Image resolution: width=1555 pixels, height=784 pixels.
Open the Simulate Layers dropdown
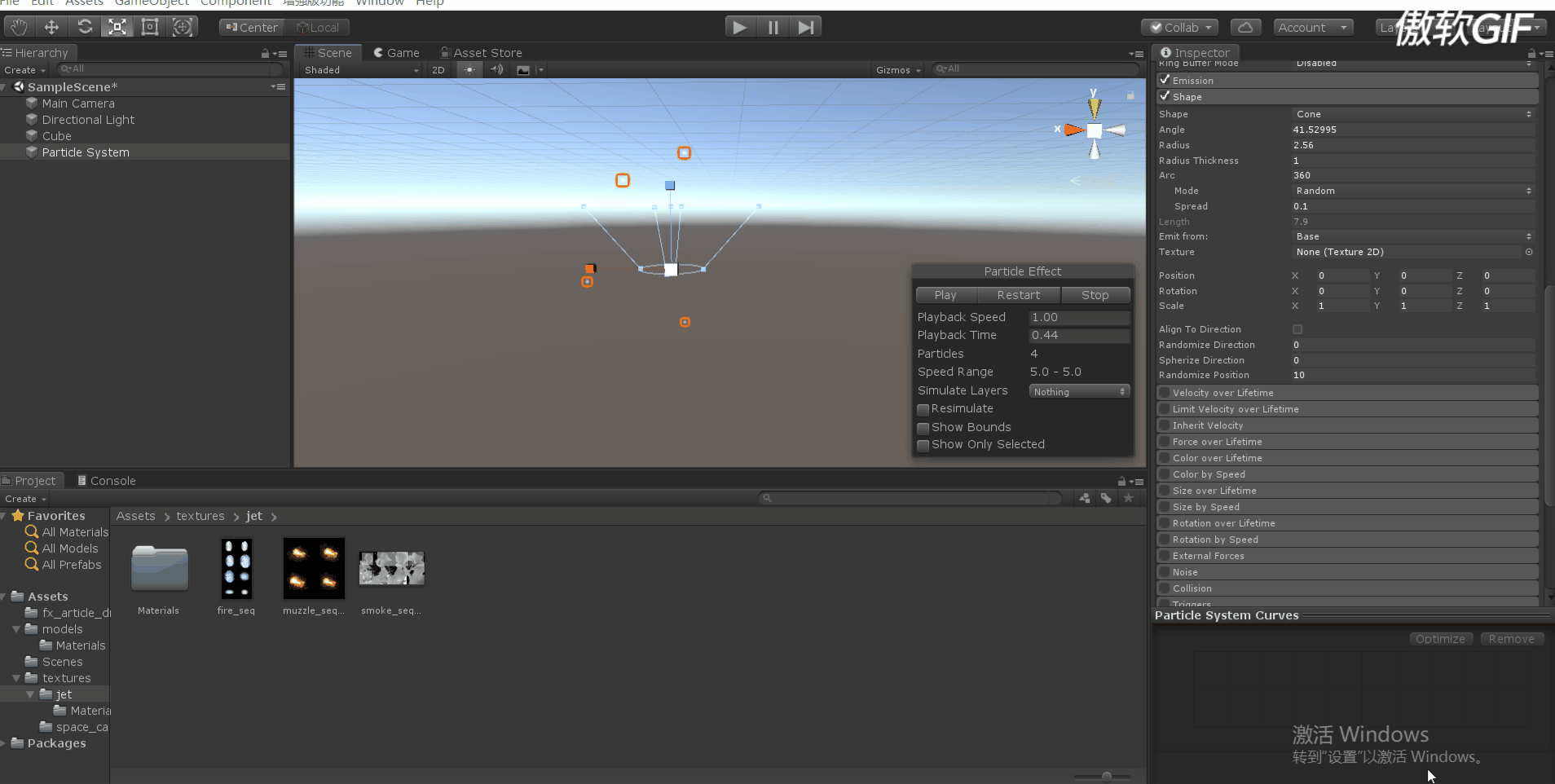click(x=1079, y=391)
